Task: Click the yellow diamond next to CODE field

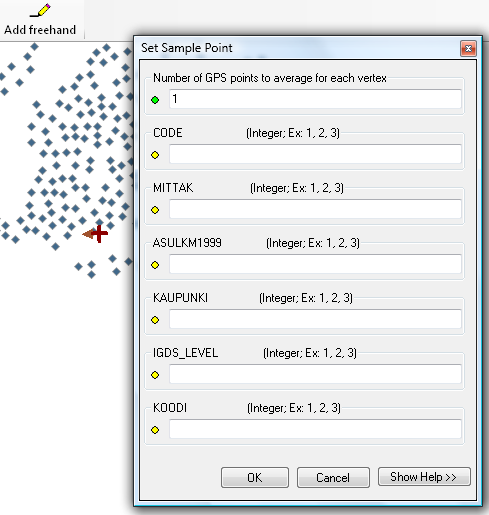Action: coord(155,155)
